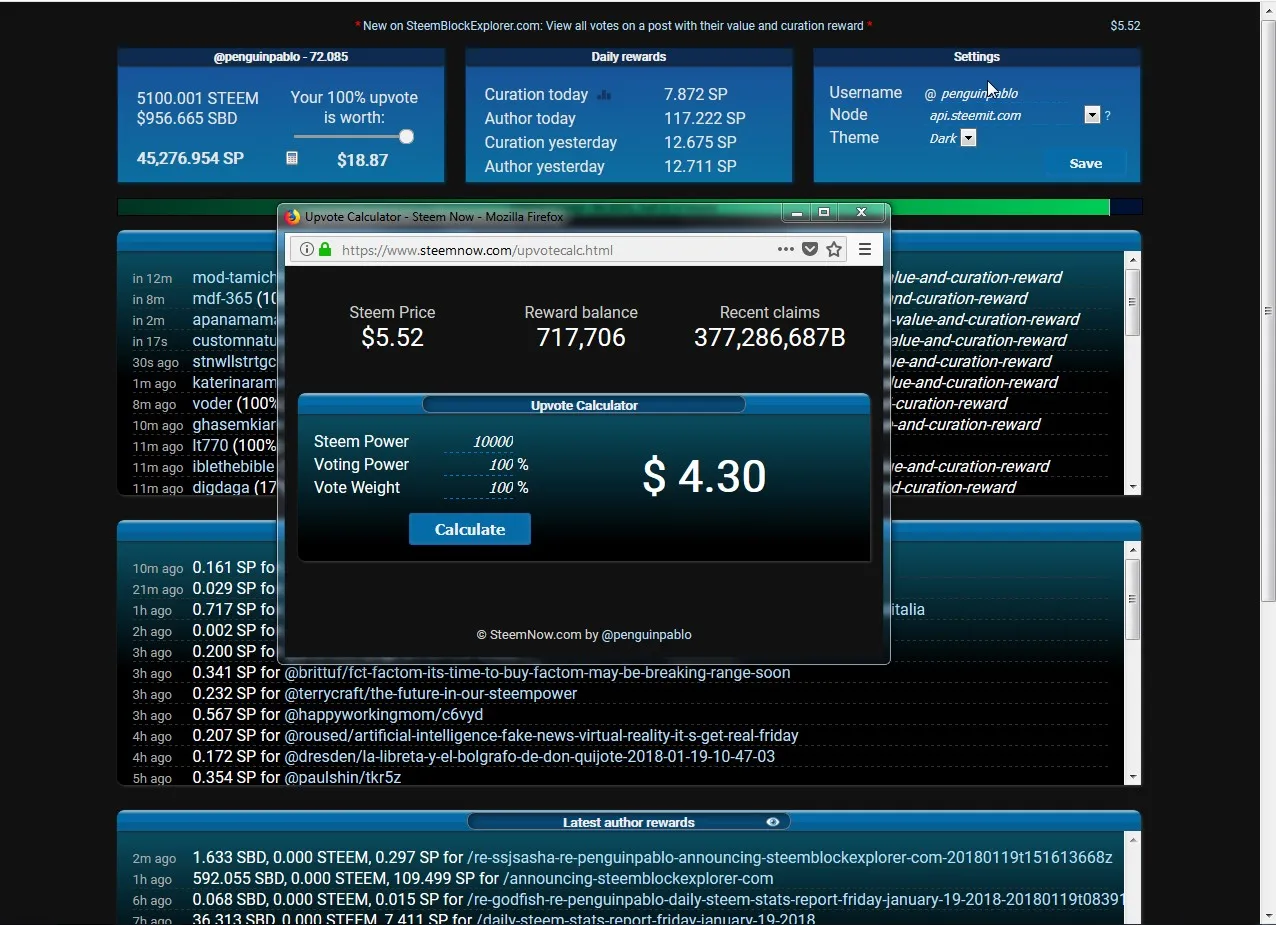Click author rewards panel scrollbar up arrow
This screenshot has width=1276, height=925.
click(1133, 839)
